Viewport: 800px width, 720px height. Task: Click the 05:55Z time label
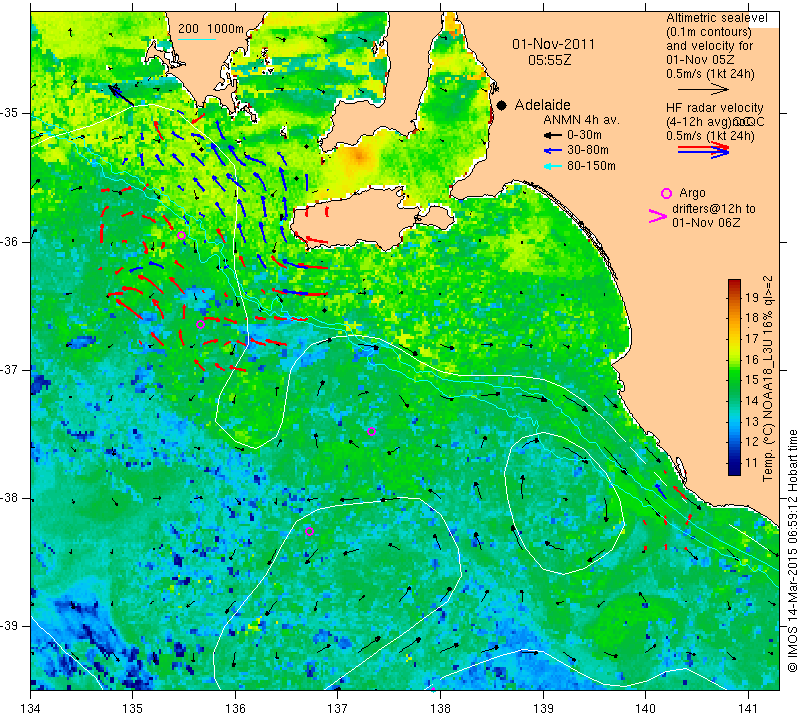[549, 60]
